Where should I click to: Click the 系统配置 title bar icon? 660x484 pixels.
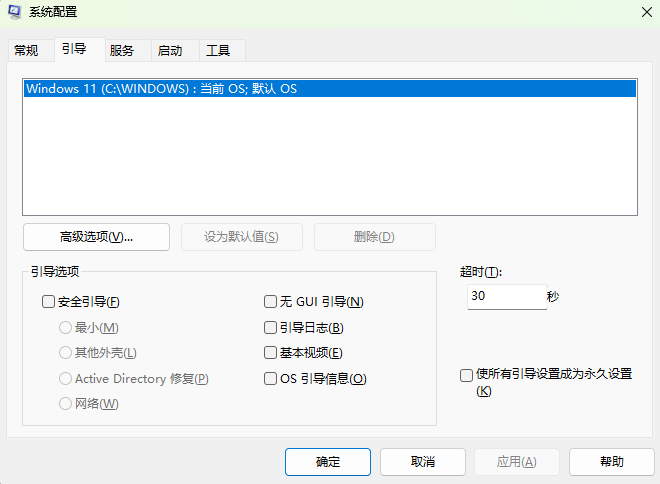point(14,12)
